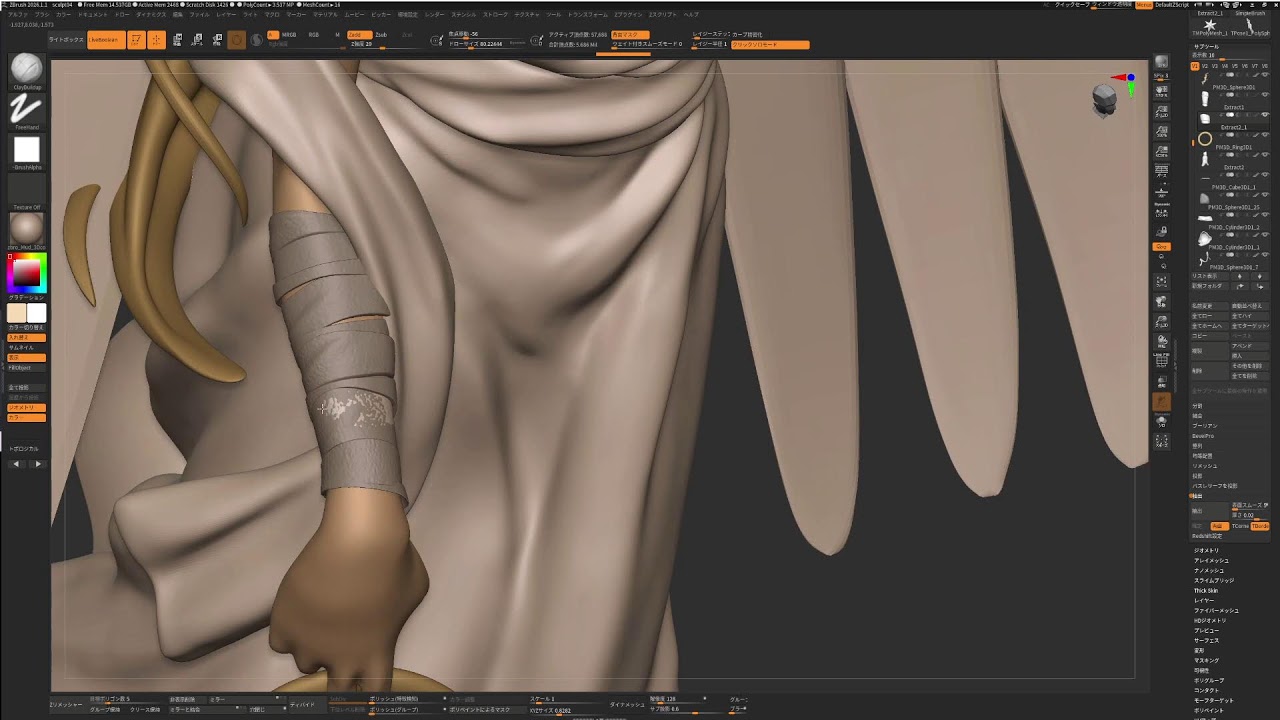The height and width of the screenshot is (720, 1280).
Task: Click the アペンド button
Action: click(x=1249, y=345)
